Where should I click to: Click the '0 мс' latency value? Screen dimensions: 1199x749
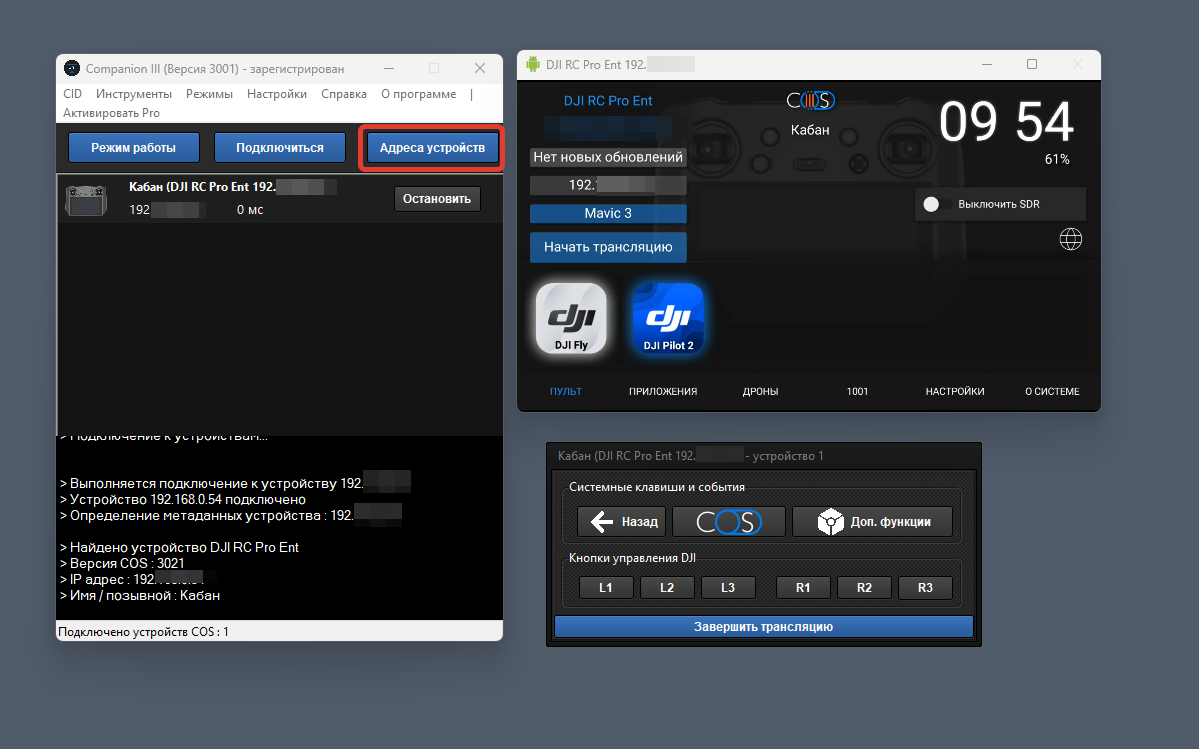[x=250, y=209]
